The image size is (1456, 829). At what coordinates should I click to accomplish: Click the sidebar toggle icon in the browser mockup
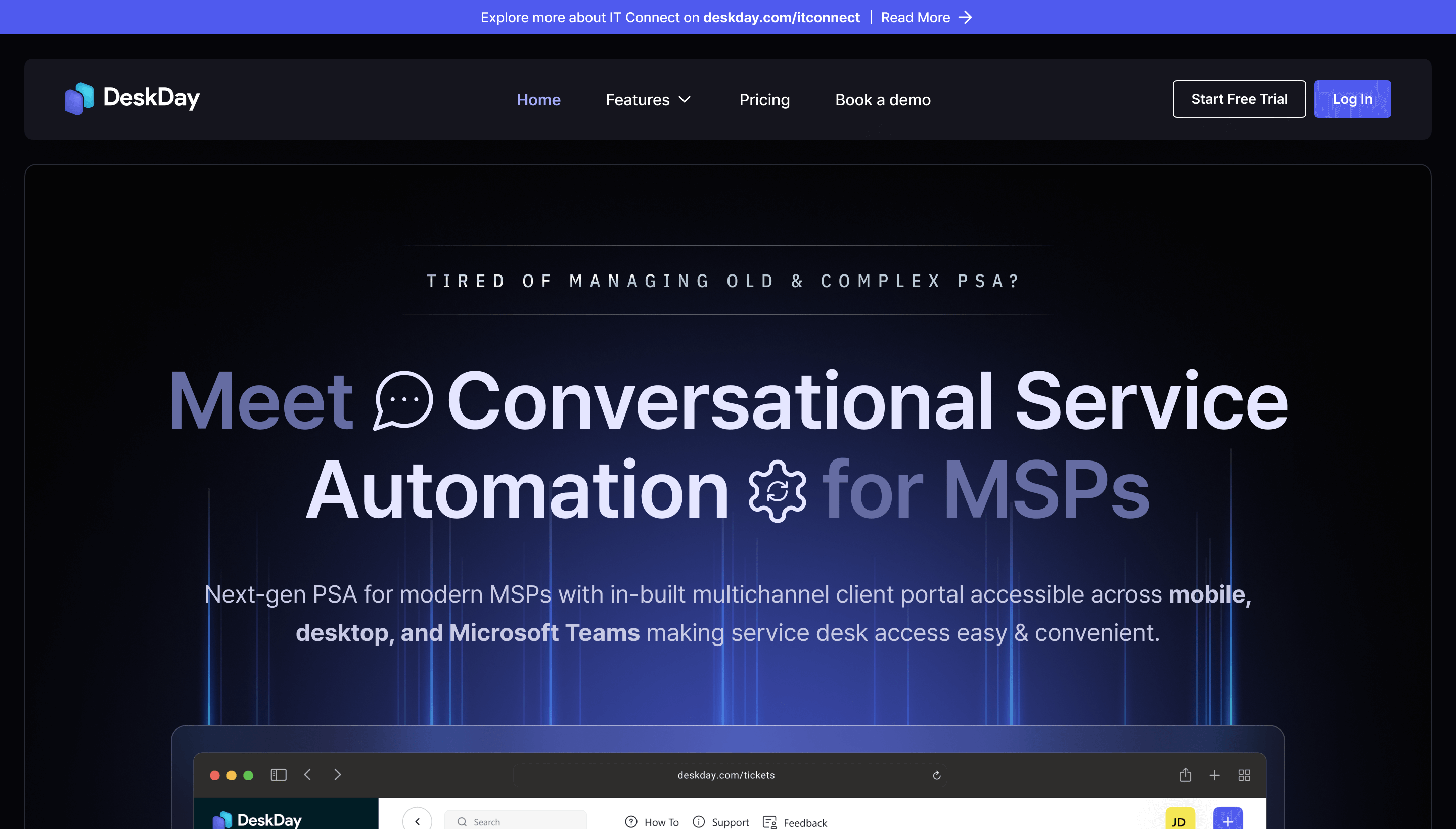tap(278, 774)
